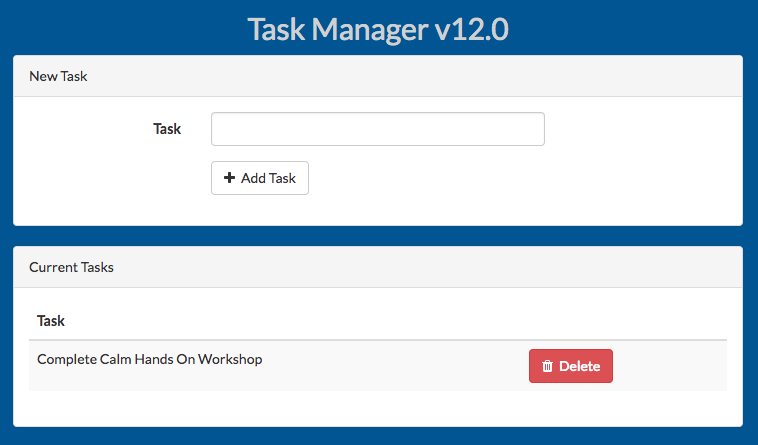Click the v12.0 version number in the title
The width and height of the screenshot is (758, 445).
471,29
